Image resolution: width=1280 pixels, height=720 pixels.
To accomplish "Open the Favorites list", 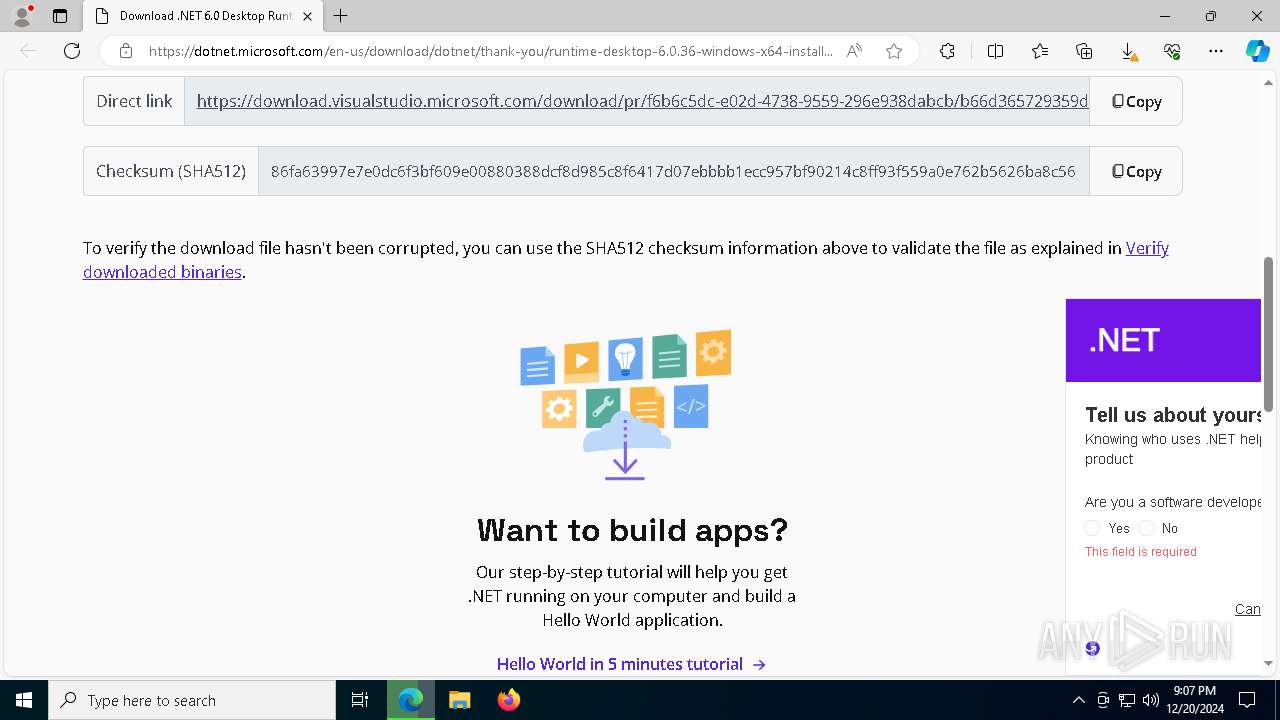I will [x=1040, y=51].
